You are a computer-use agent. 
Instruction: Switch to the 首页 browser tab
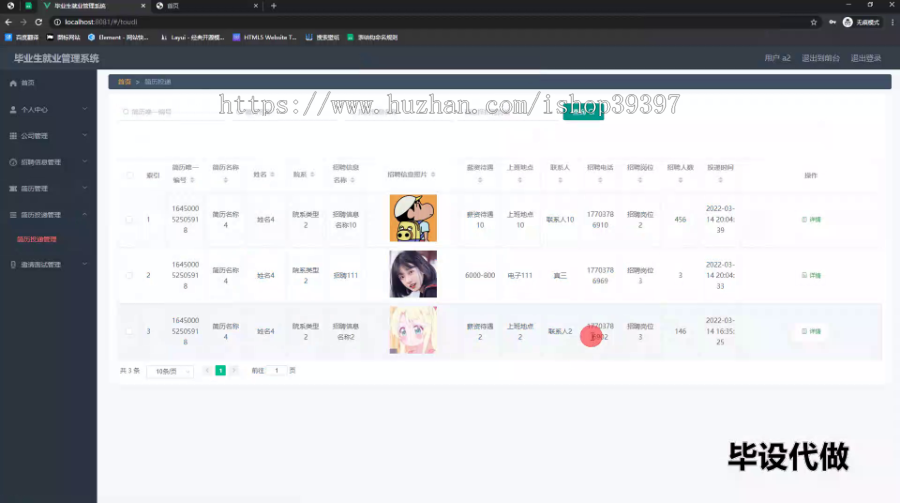coord(207,6)
